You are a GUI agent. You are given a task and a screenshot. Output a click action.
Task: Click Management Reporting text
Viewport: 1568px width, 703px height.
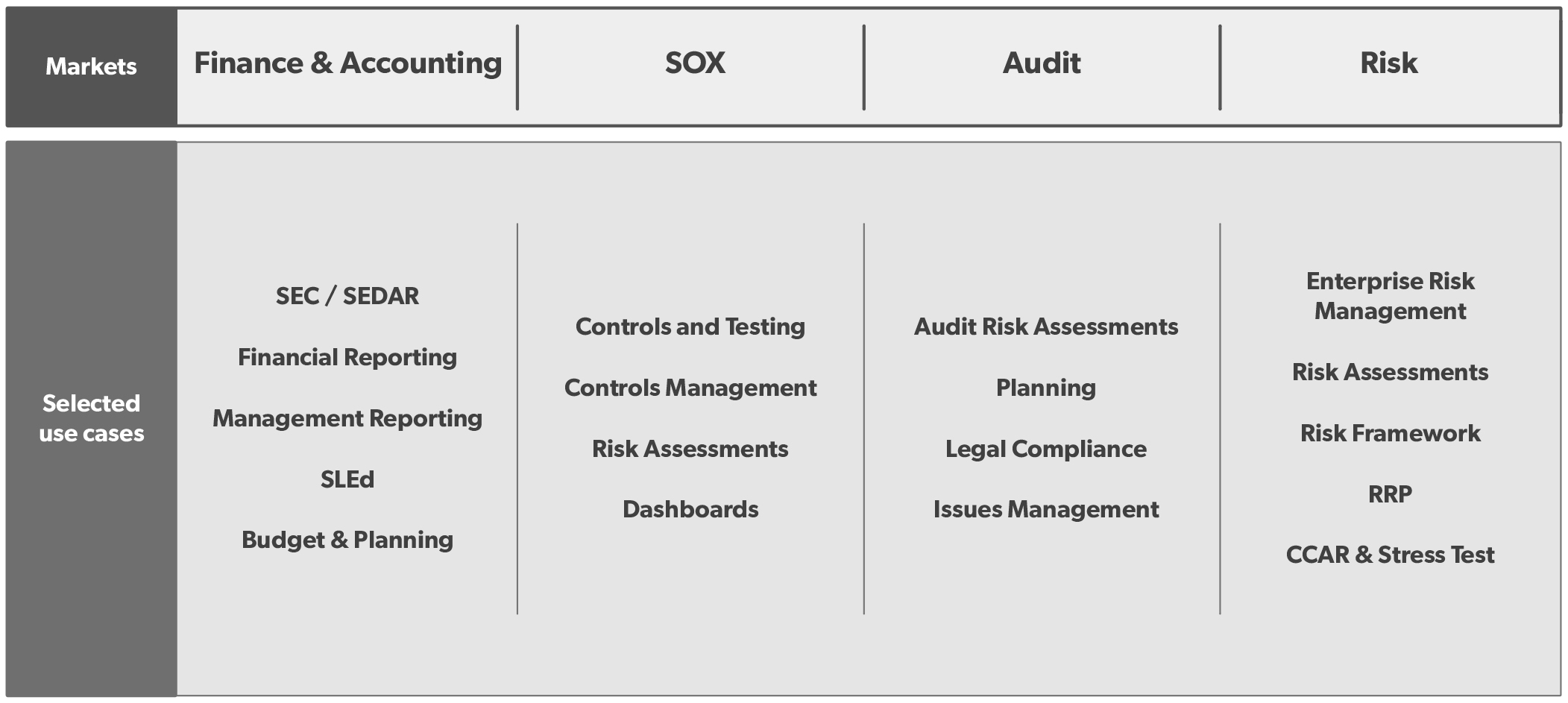click(x=347, y=418)
